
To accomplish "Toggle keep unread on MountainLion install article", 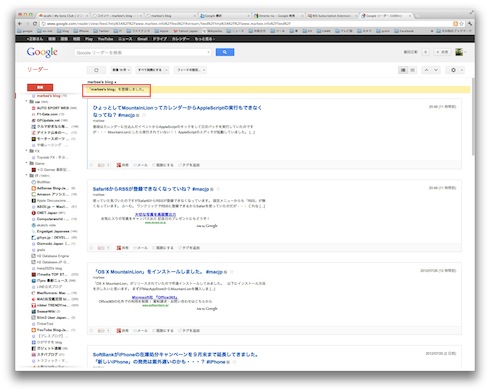I will click(x=163, y=331).
